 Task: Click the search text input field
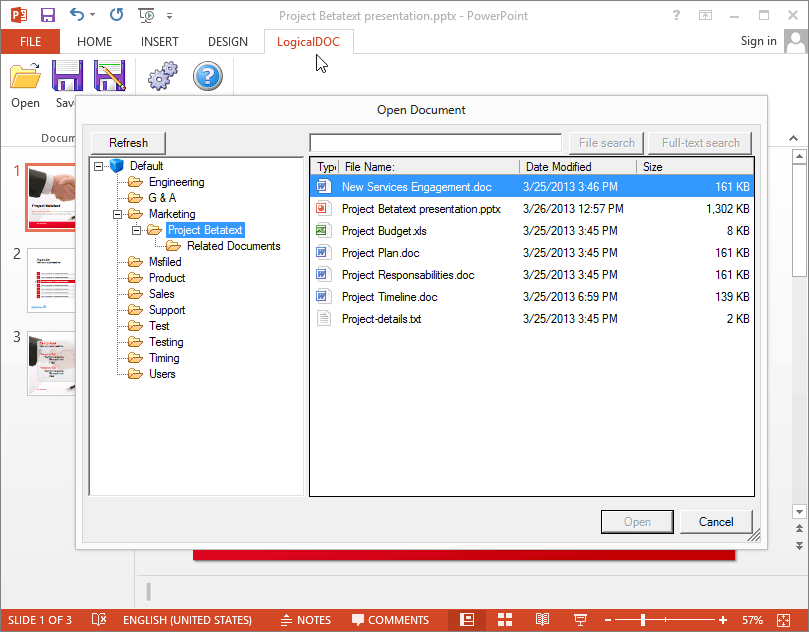435,143
